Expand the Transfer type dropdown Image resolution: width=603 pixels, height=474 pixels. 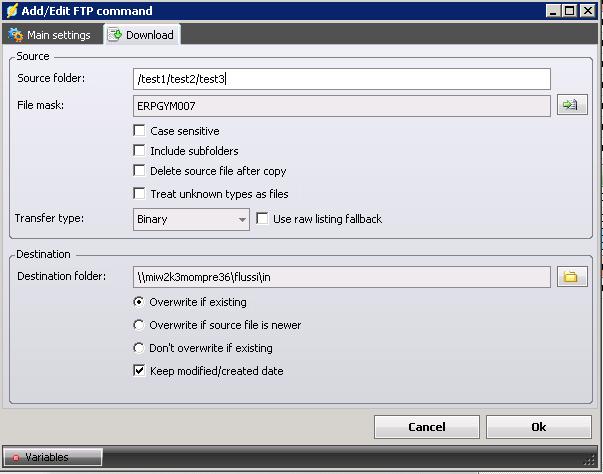tap(242, 219)
